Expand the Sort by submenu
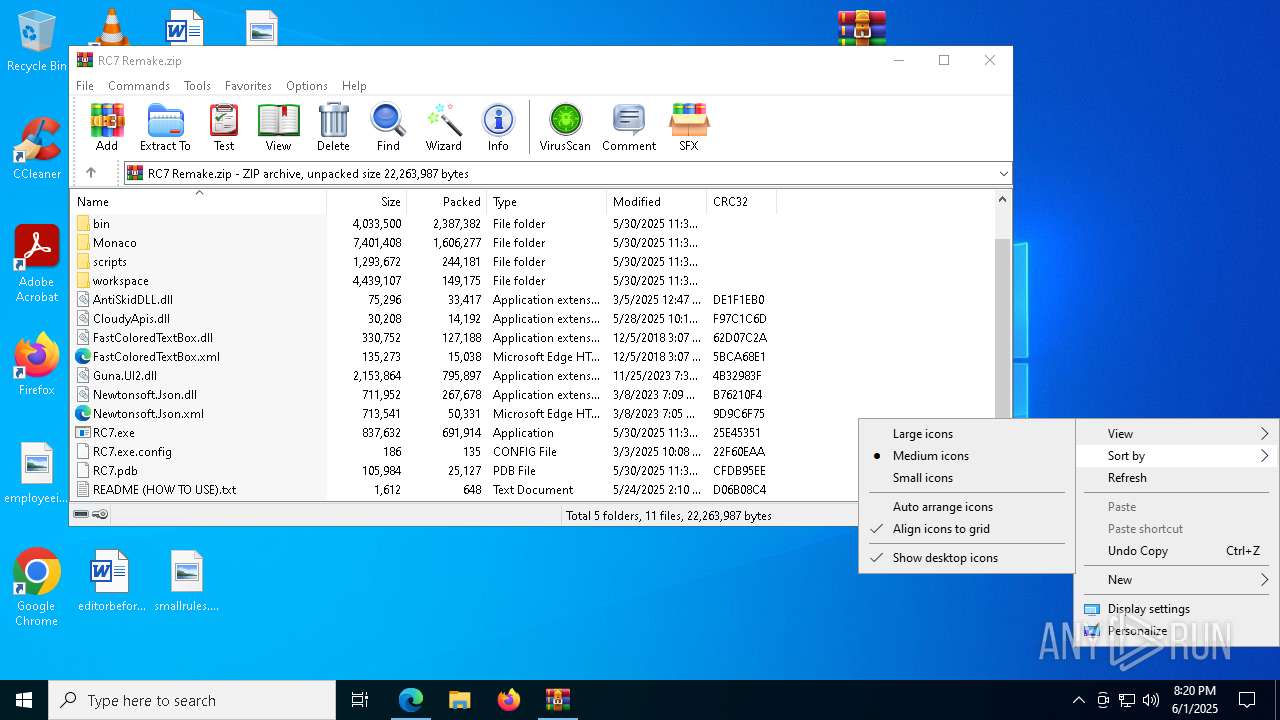1280x720 pixels. click(1177, 456)
